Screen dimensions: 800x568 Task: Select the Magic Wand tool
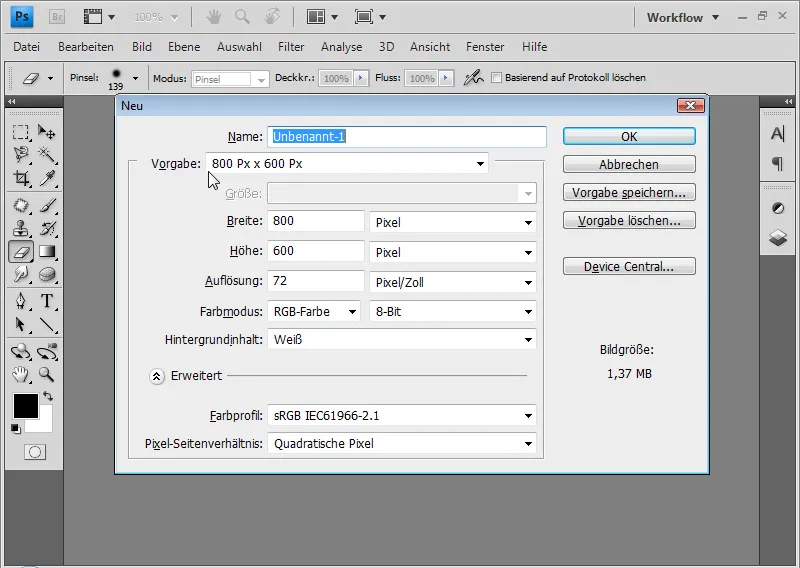pos(47,154)
